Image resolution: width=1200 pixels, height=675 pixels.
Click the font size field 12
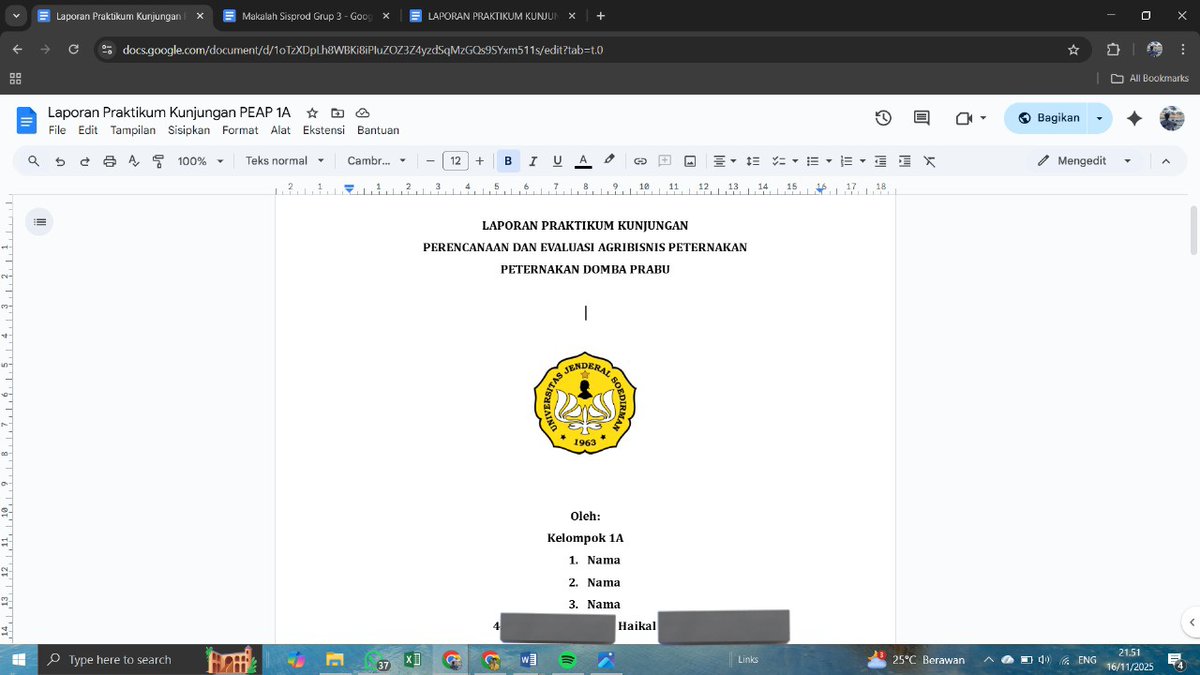455,161
